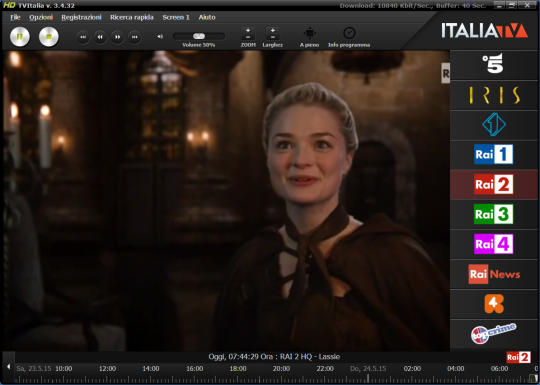Select the IRIS channel
Image resolution: width=540 pixels, height=385 pixels.
pos(494,95)
